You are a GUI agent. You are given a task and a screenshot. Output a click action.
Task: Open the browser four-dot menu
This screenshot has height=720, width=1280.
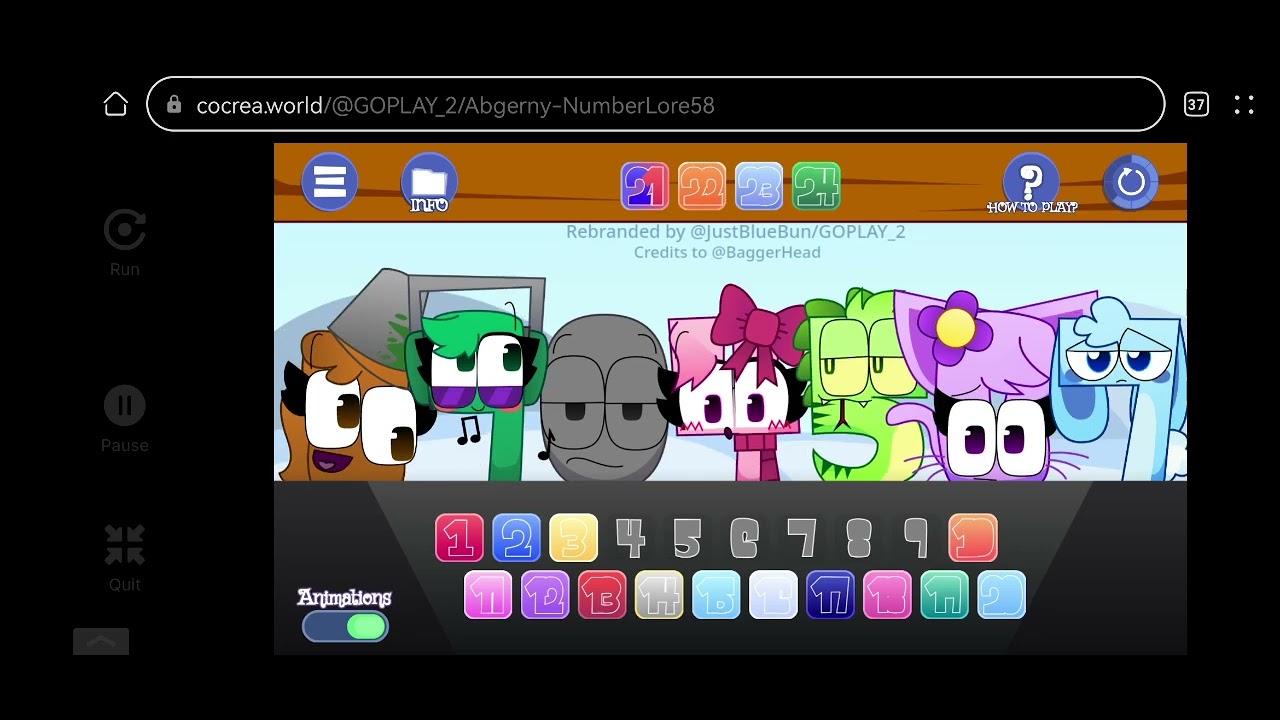(1244, 105)
